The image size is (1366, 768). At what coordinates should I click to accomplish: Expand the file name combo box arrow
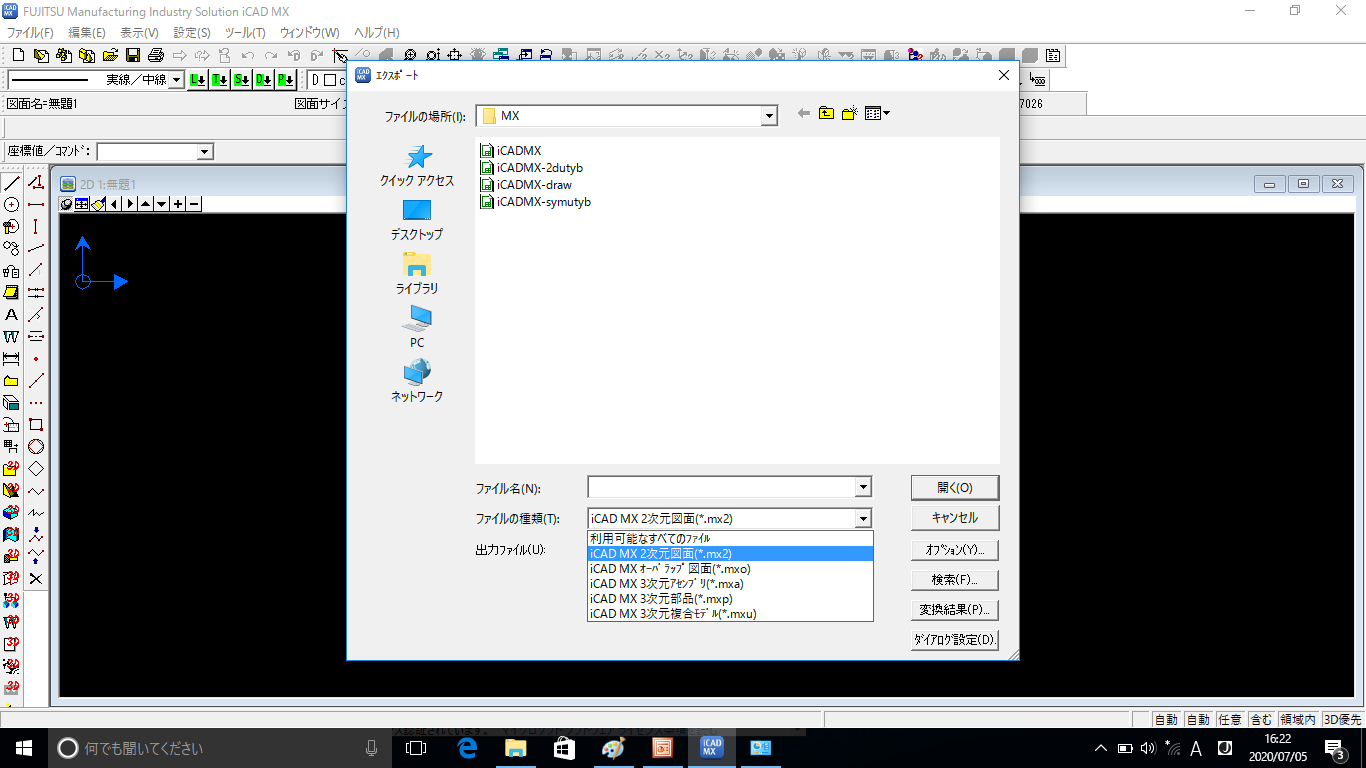click(x=863, y=487)
